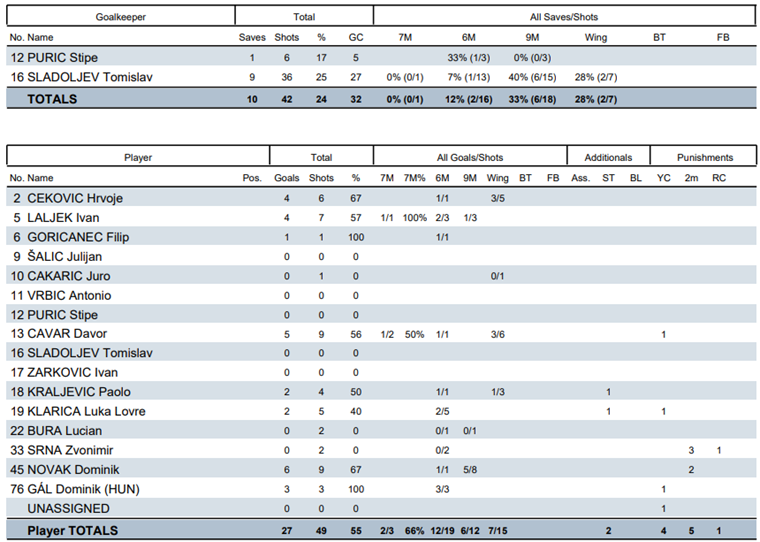The width and height of the screenshot is (760, 542).
Task: Click the 'RC' column header
Action: tap(719, 178)
